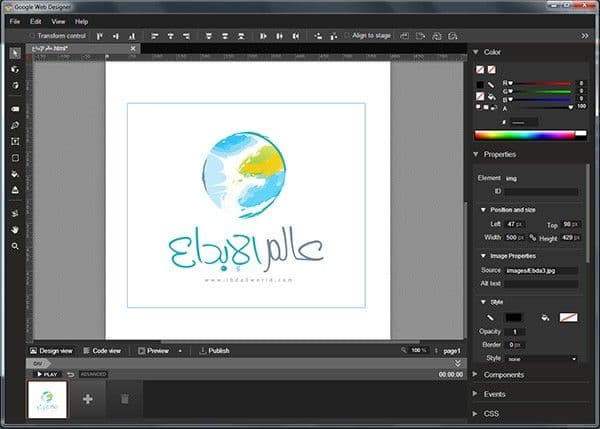Viewport: 600px width, 429px height.
Task: Expand the Components panel
Action: (x=505, y=374)
